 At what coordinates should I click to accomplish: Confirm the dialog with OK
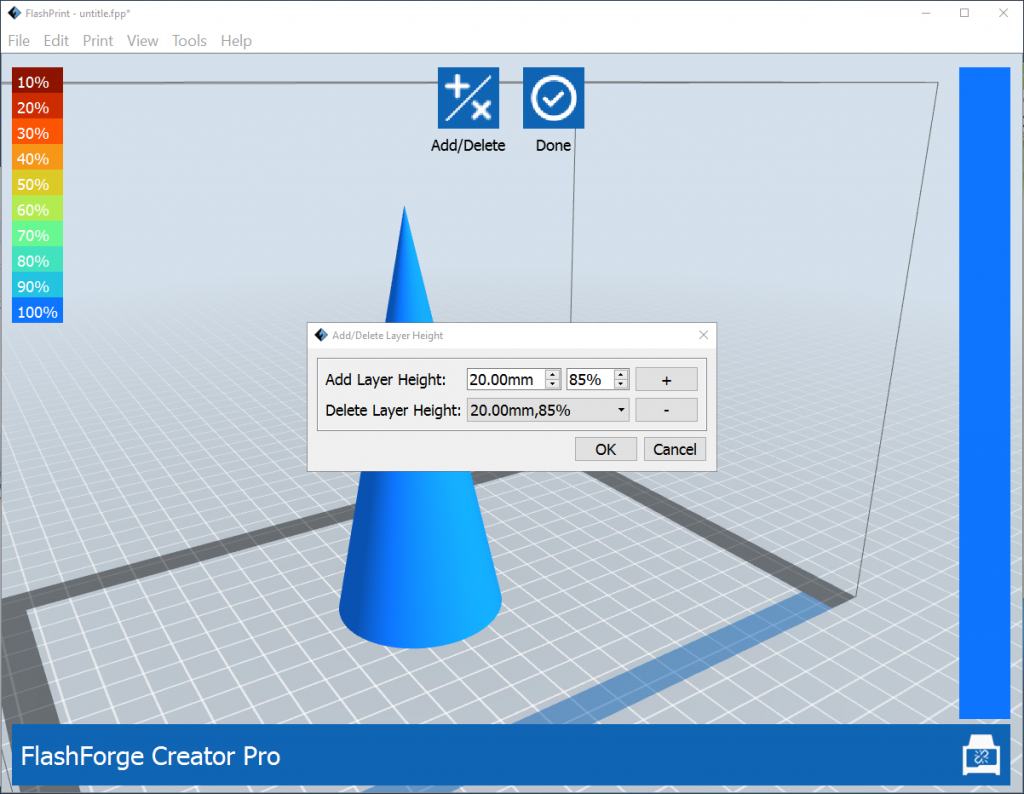605,449
